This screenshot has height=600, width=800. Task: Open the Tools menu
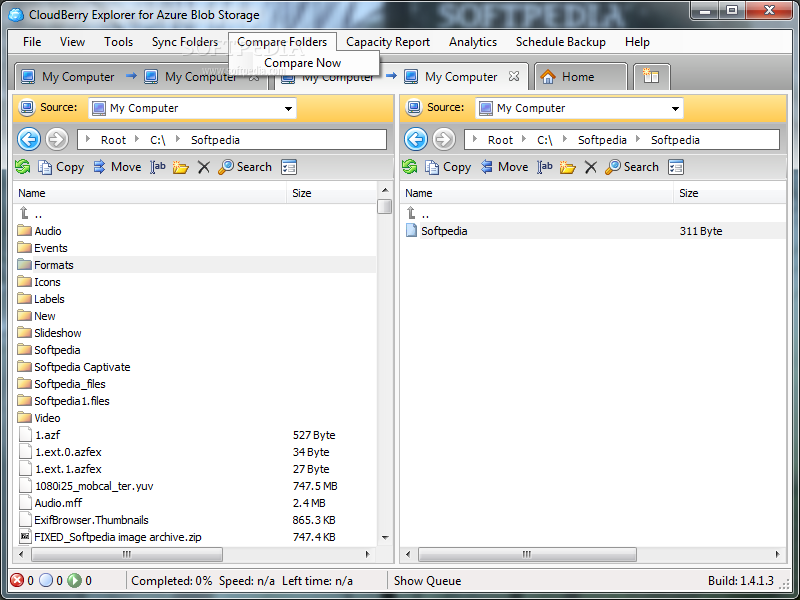pyautogui.click(x=118, y=42)
